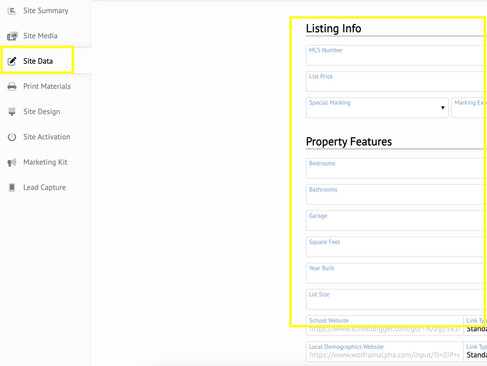
Task: Open the Local Demographics Link Type dropdown
Action: (476, 351)
